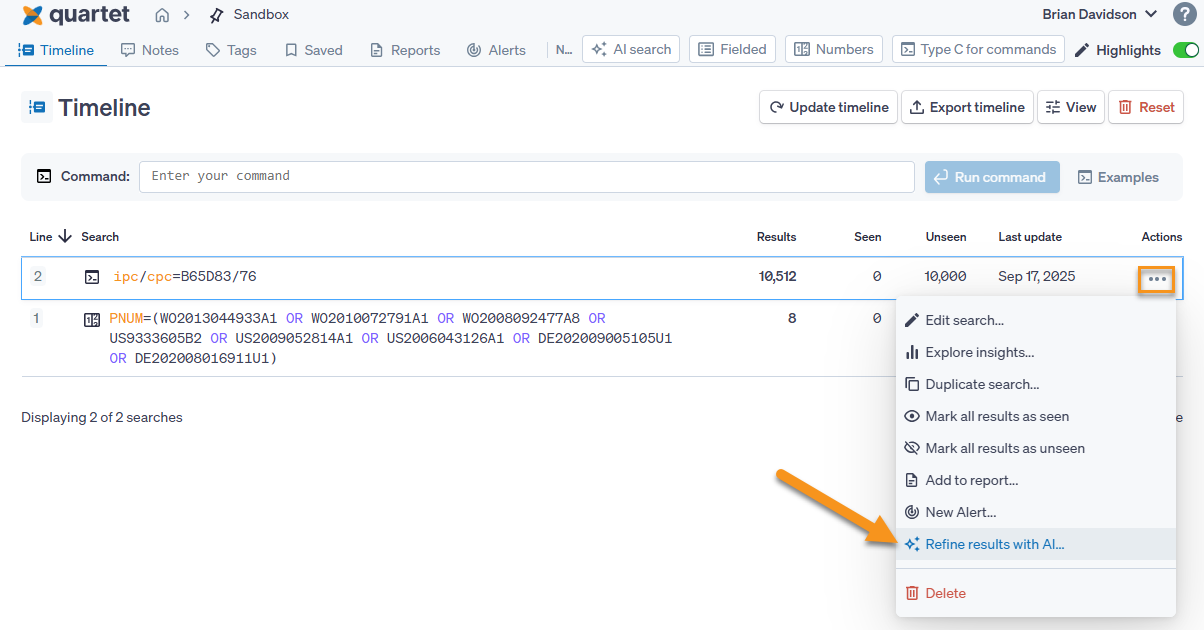
Task: Select Explore insights... menu item
Action: coord(1035,352)
